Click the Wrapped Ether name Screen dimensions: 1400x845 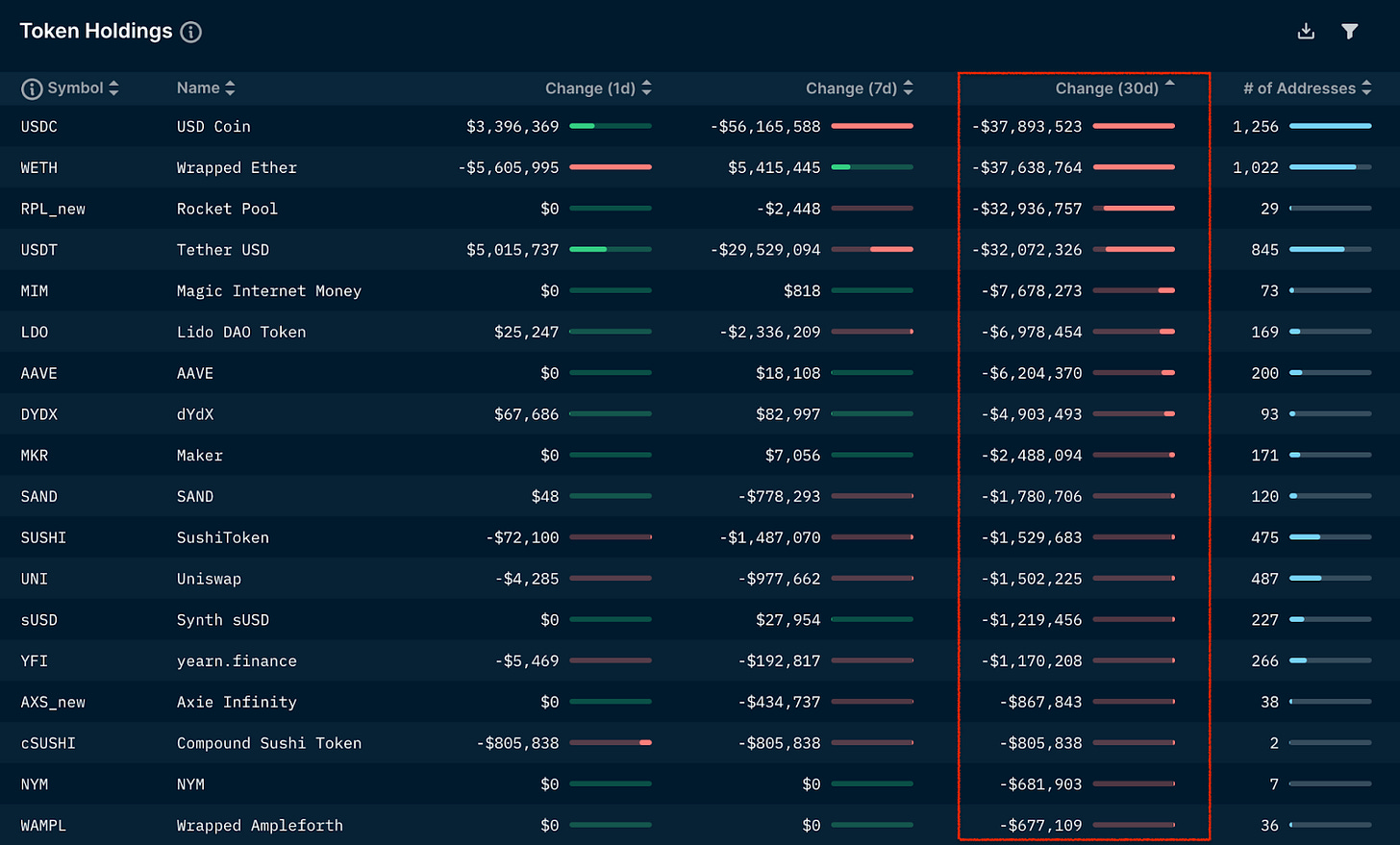coord(237,168)
